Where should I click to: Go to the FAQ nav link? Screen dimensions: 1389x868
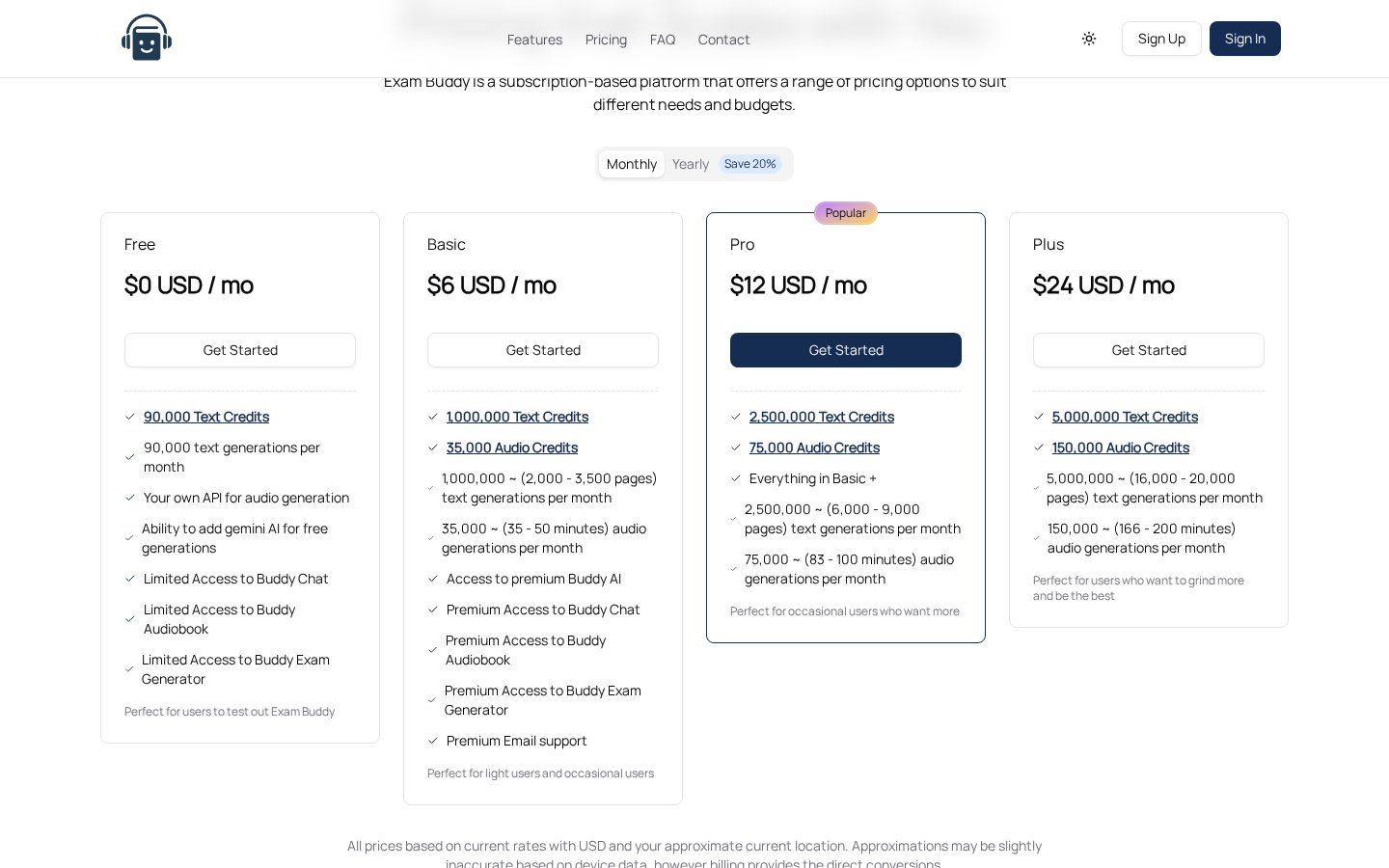coord(663,40)
